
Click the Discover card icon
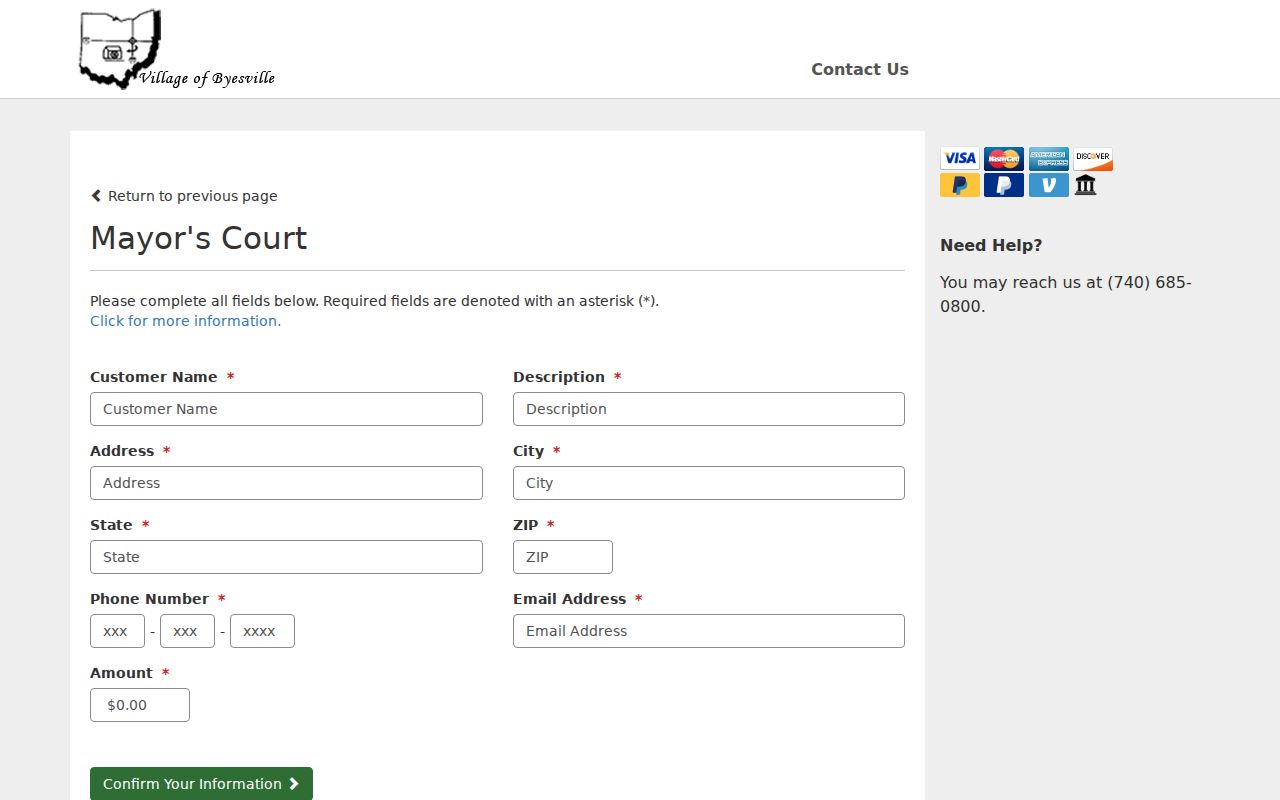pos(1093,158)
